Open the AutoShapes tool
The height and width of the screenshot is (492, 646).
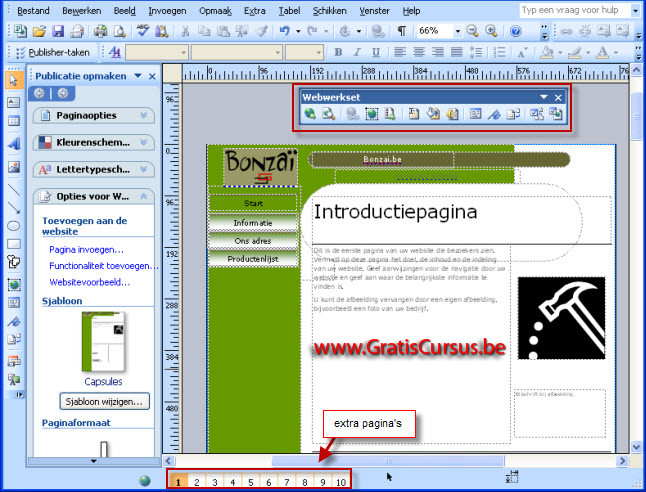click(14, 262)
